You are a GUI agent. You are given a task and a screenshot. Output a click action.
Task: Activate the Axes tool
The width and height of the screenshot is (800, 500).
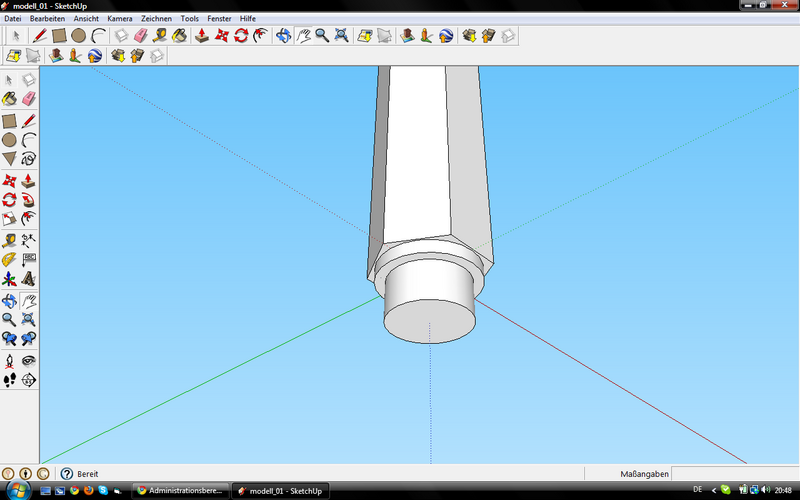[9, 279]
